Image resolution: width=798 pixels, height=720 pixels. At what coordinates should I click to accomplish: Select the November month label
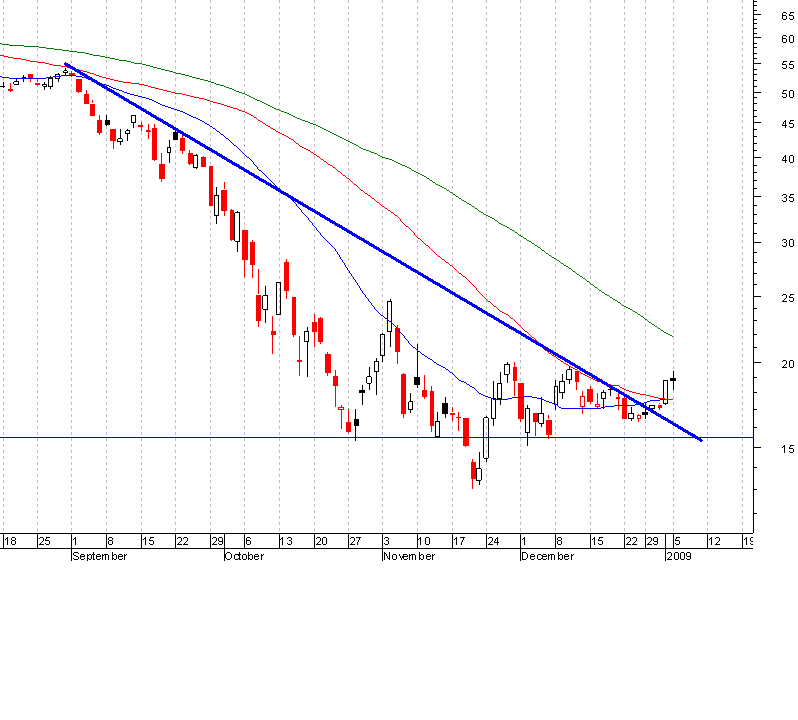pyautogui.click(x=409, y=556)
